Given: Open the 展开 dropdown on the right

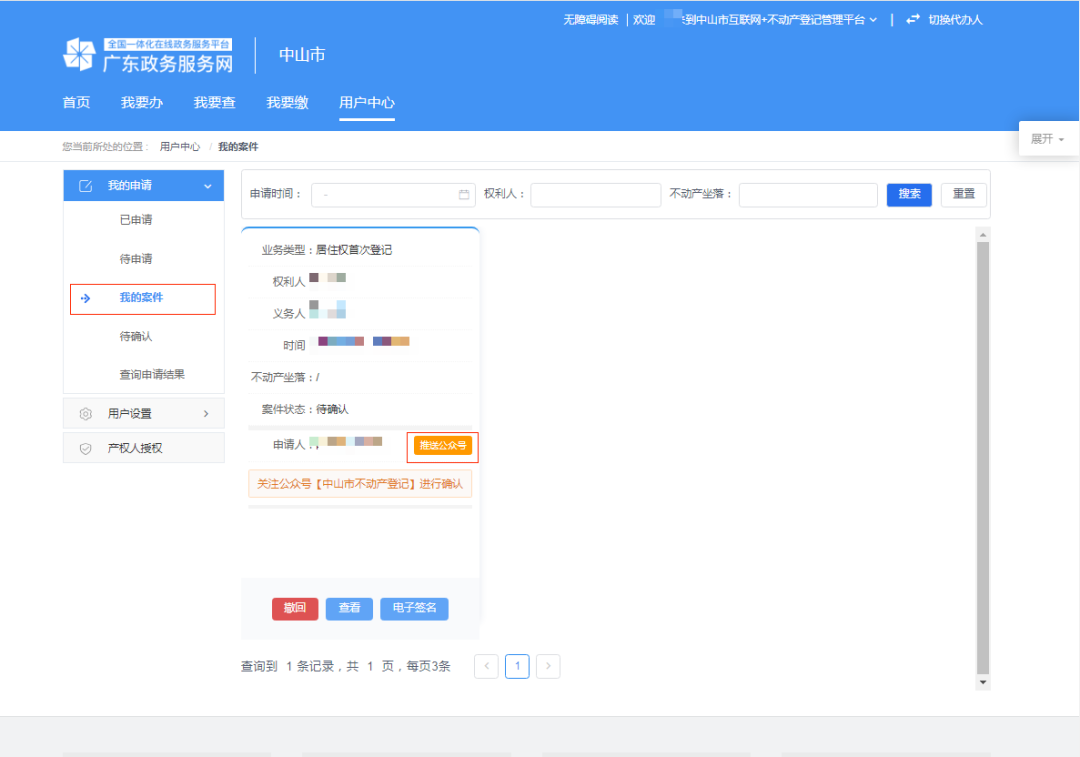Looking at the screenshot, I should pos(1047,139).
